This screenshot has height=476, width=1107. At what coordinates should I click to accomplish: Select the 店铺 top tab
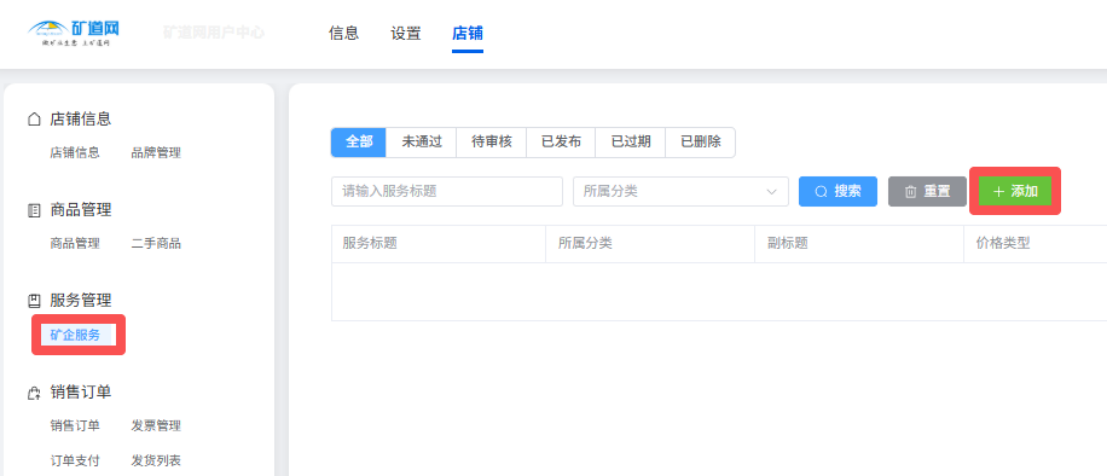467,33
